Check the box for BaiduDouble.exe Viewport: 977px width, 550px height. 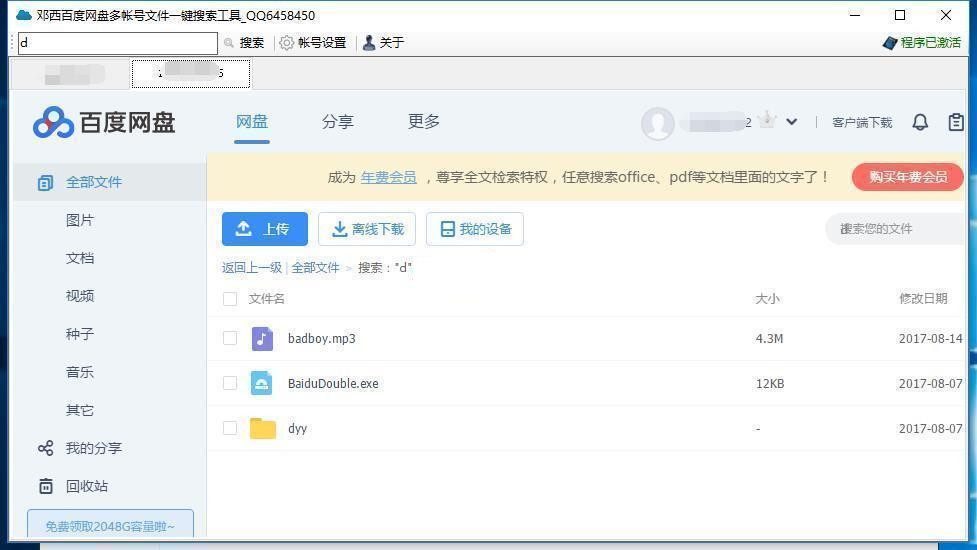(230, 383)
